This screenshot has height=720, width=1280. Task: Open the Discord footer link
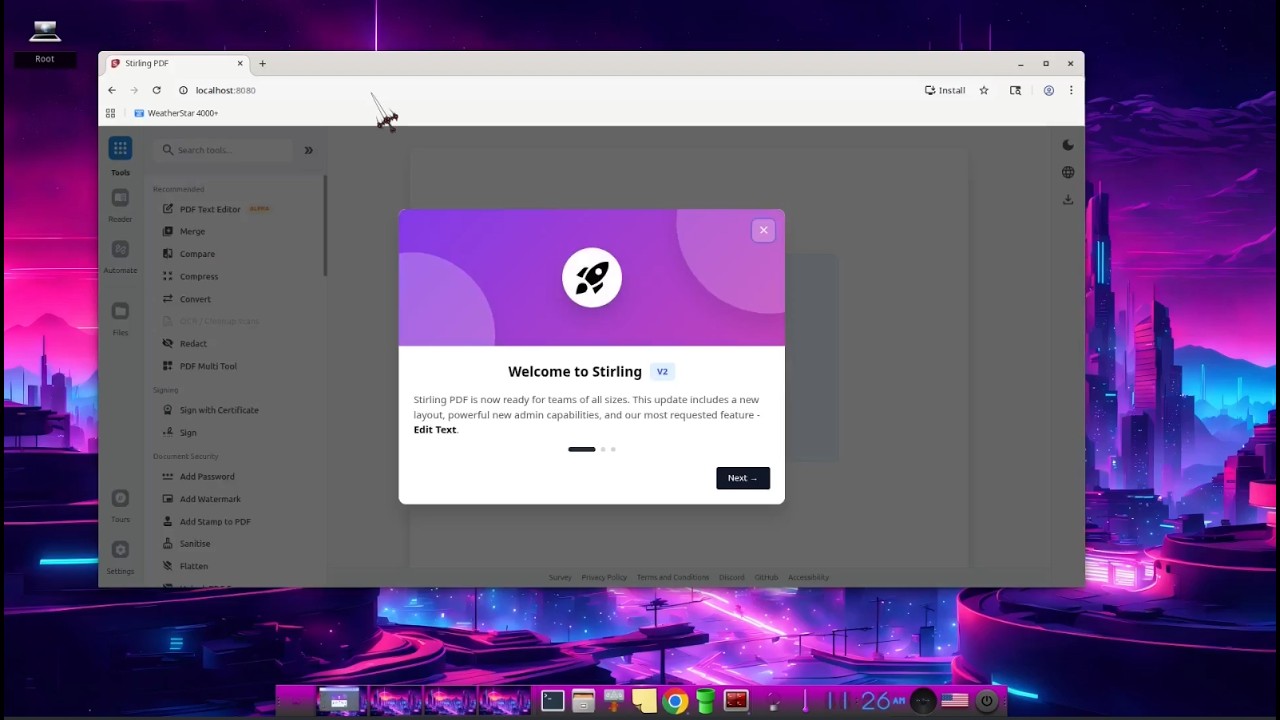[732, 577]
